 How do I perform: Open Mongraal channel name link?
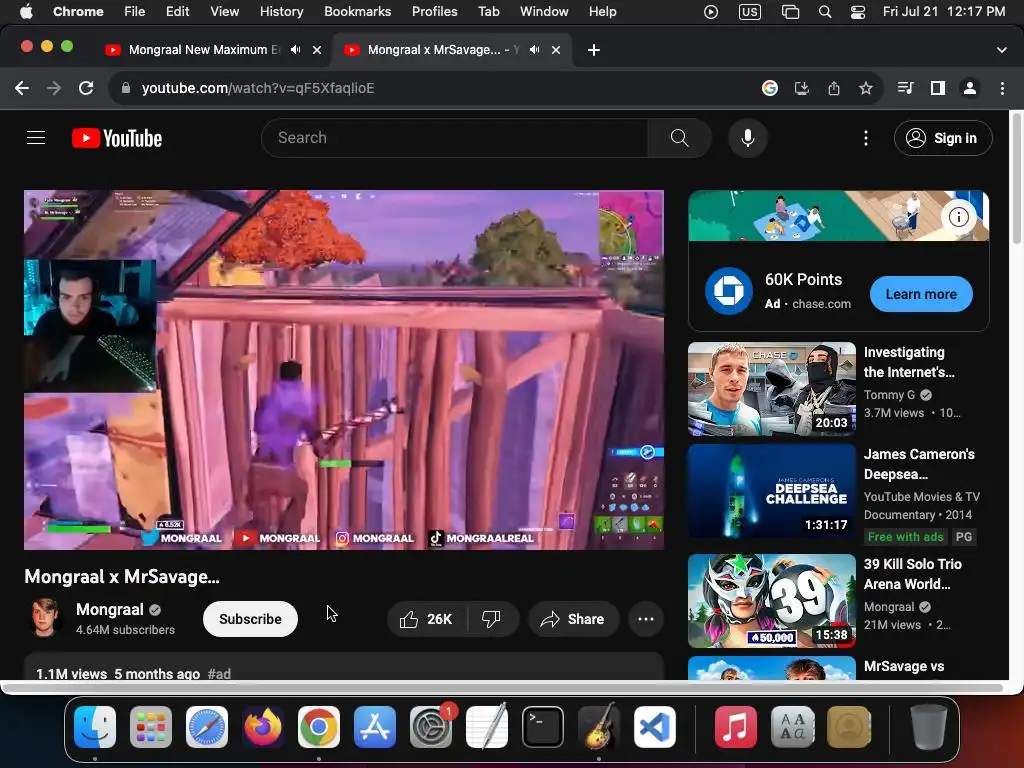(x=109, y=609)
